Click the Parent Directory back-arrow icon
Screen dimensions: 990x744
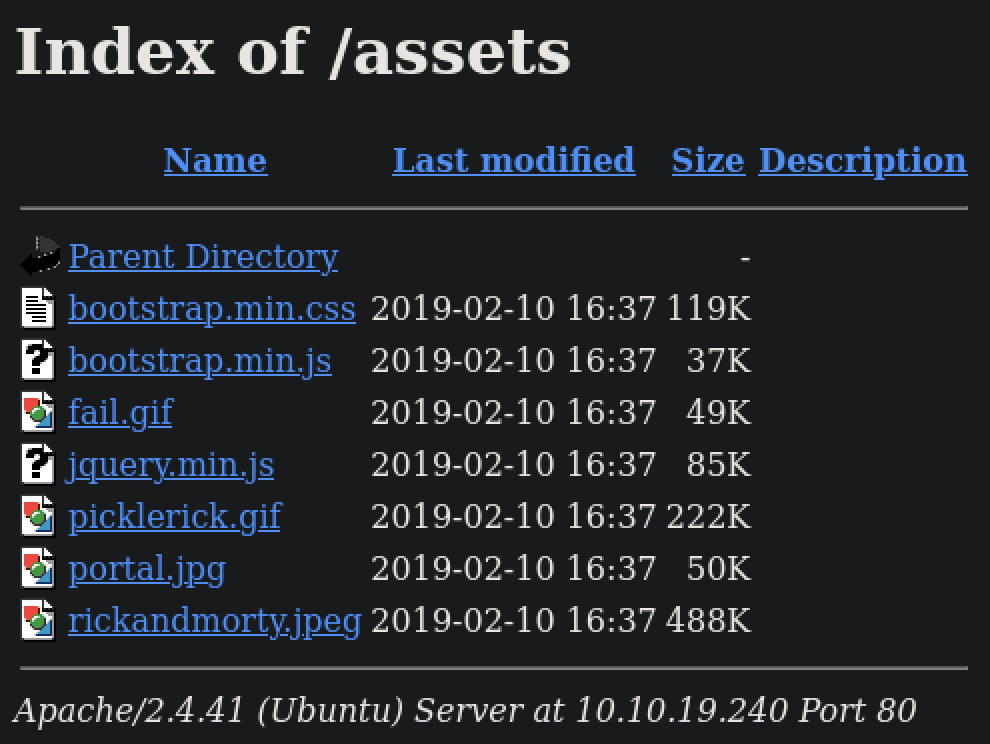[x=40, y=256]
